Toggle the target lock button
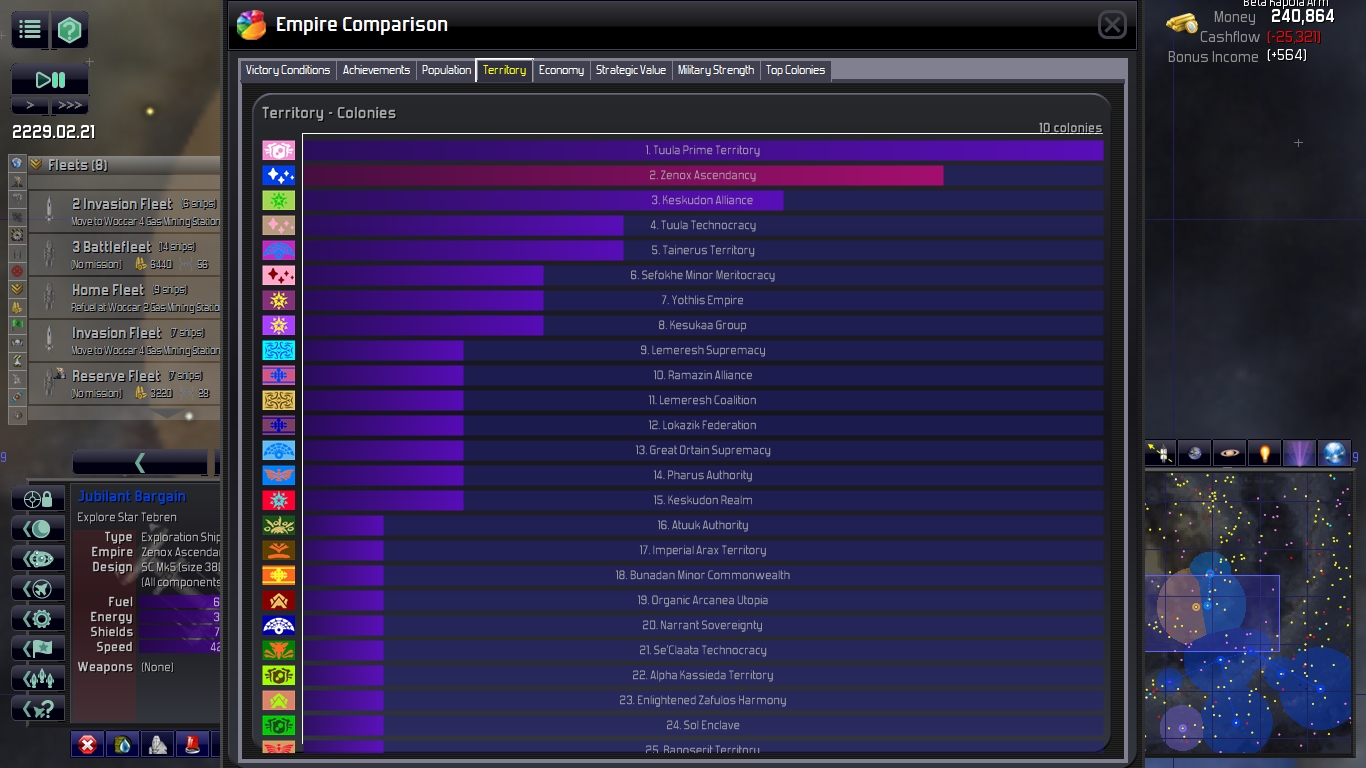 click(38, 499)
